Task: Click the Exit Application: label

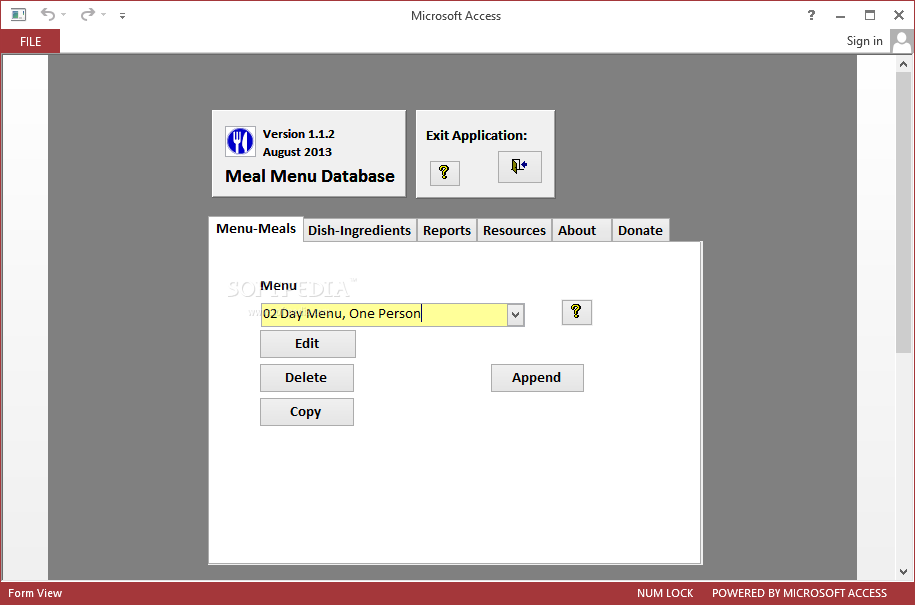Action: pyautogui.click(x=476, y=135)
